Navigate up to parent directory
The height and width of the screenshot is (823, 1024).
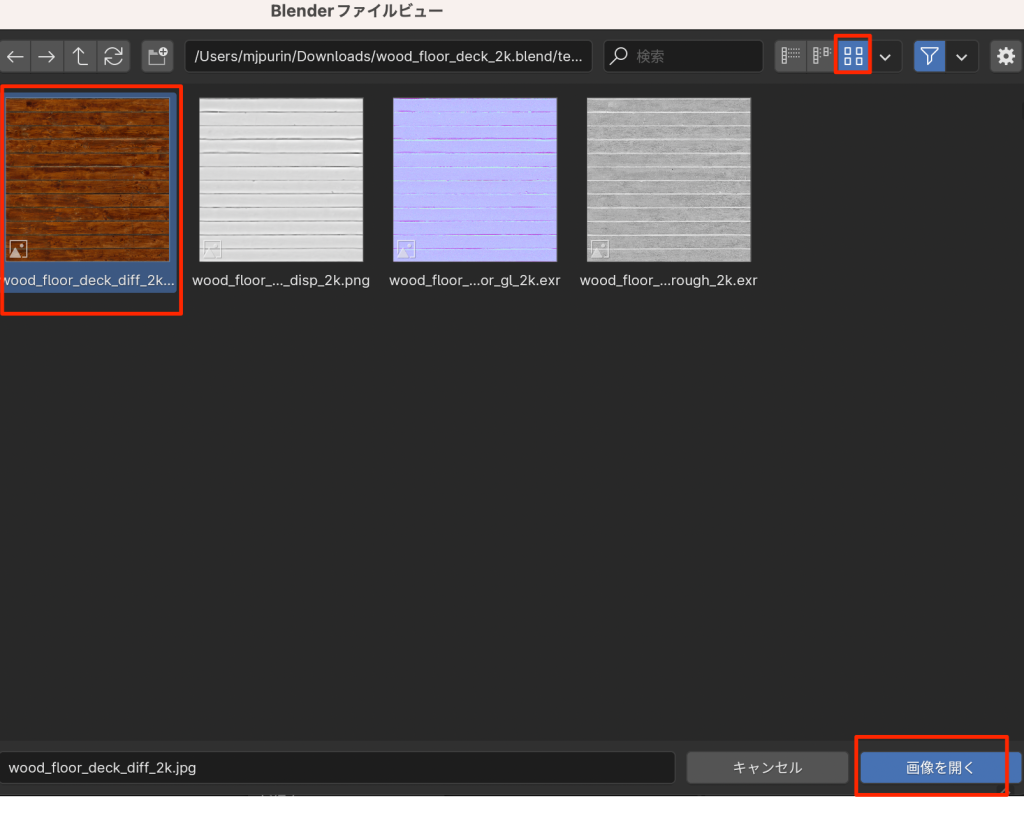80,57
